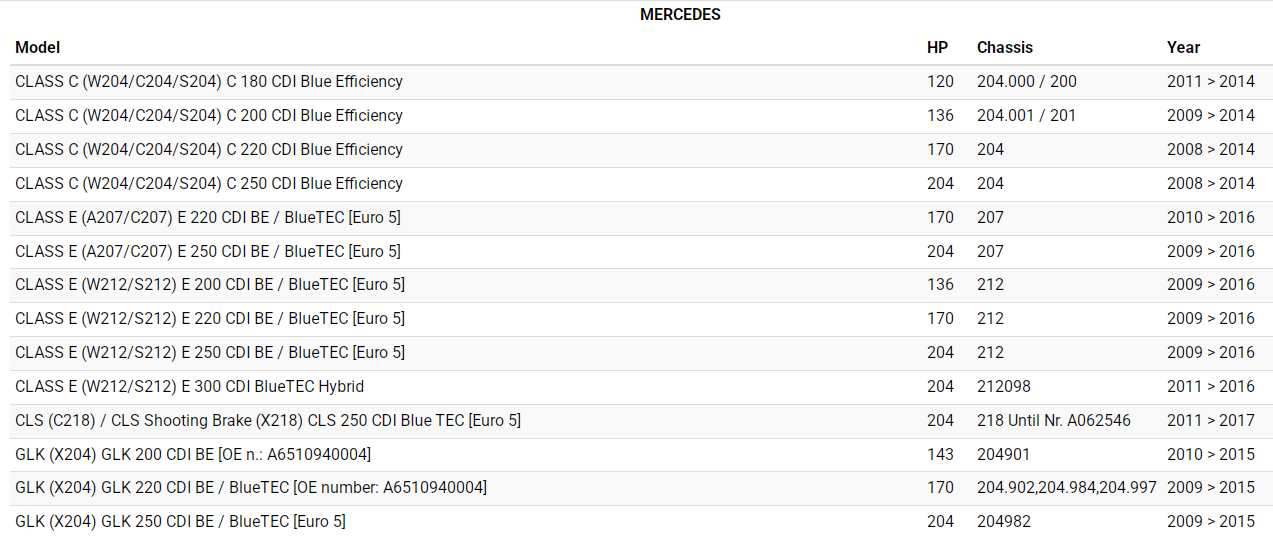Click the MERCEDES table title
This screenshot has height=539, width=1273.
(680, 15)
